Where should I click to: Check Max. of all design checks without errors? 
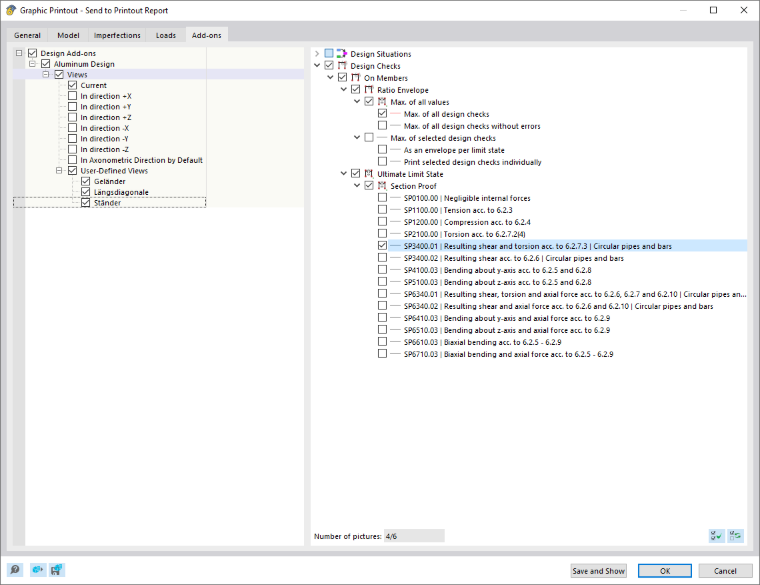click(x=382, y=126)
